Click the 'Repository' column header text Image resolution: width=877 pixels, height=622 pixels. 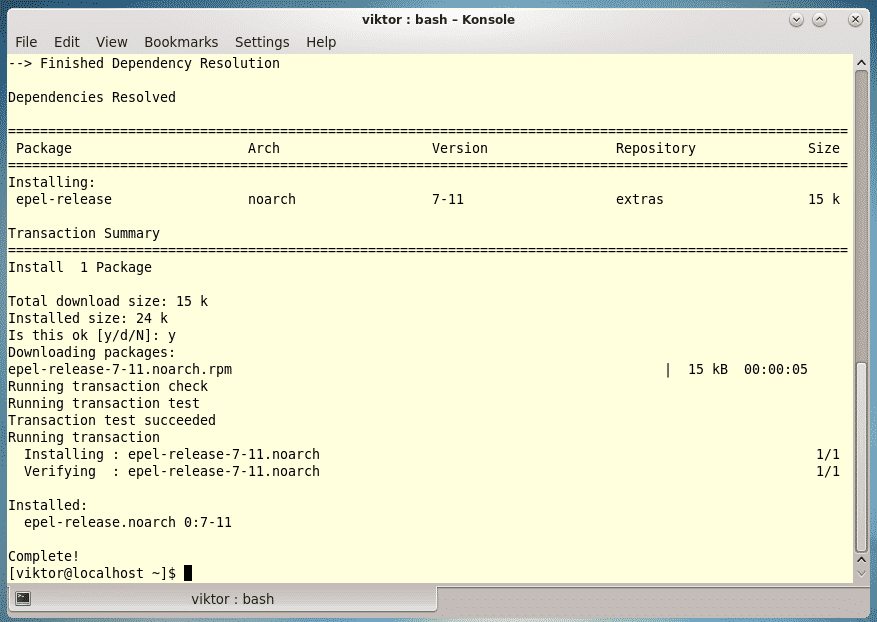pyautogui.click(x=655, y=148)
